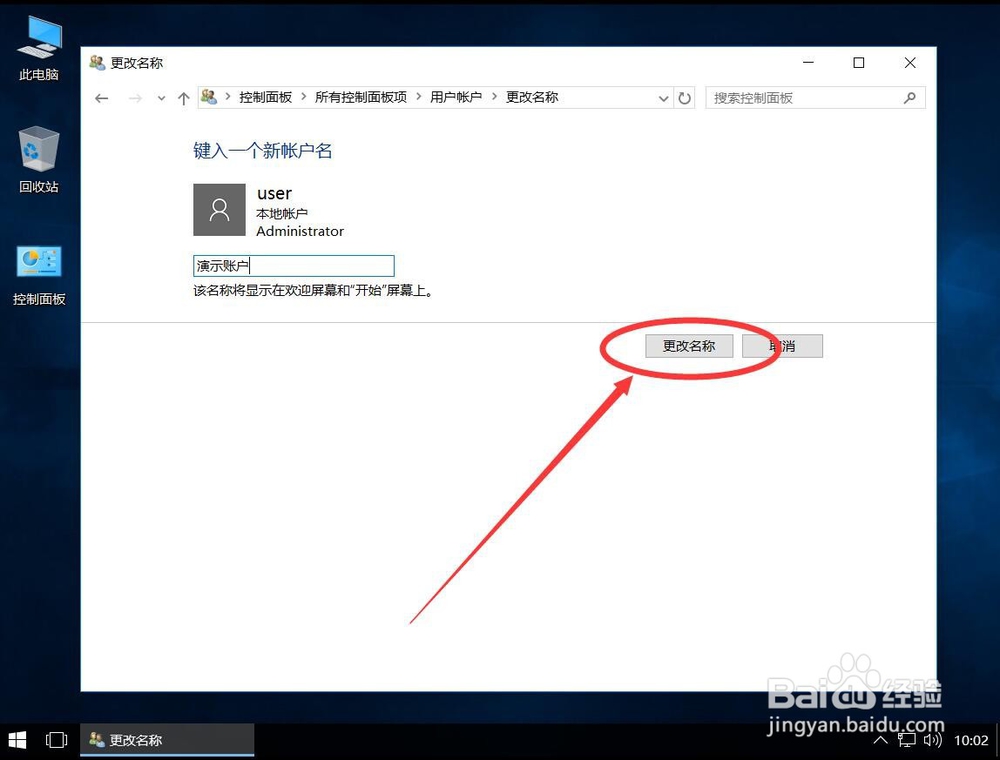1000x760 pixels.
Task: Click the Windows Start button
Action: click(15, 740)
